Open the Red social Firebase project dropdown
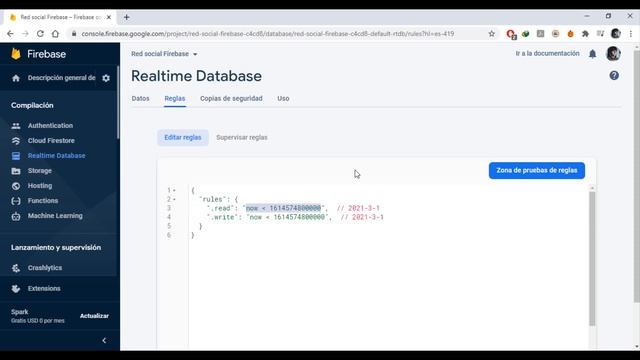 click(164, 54)
